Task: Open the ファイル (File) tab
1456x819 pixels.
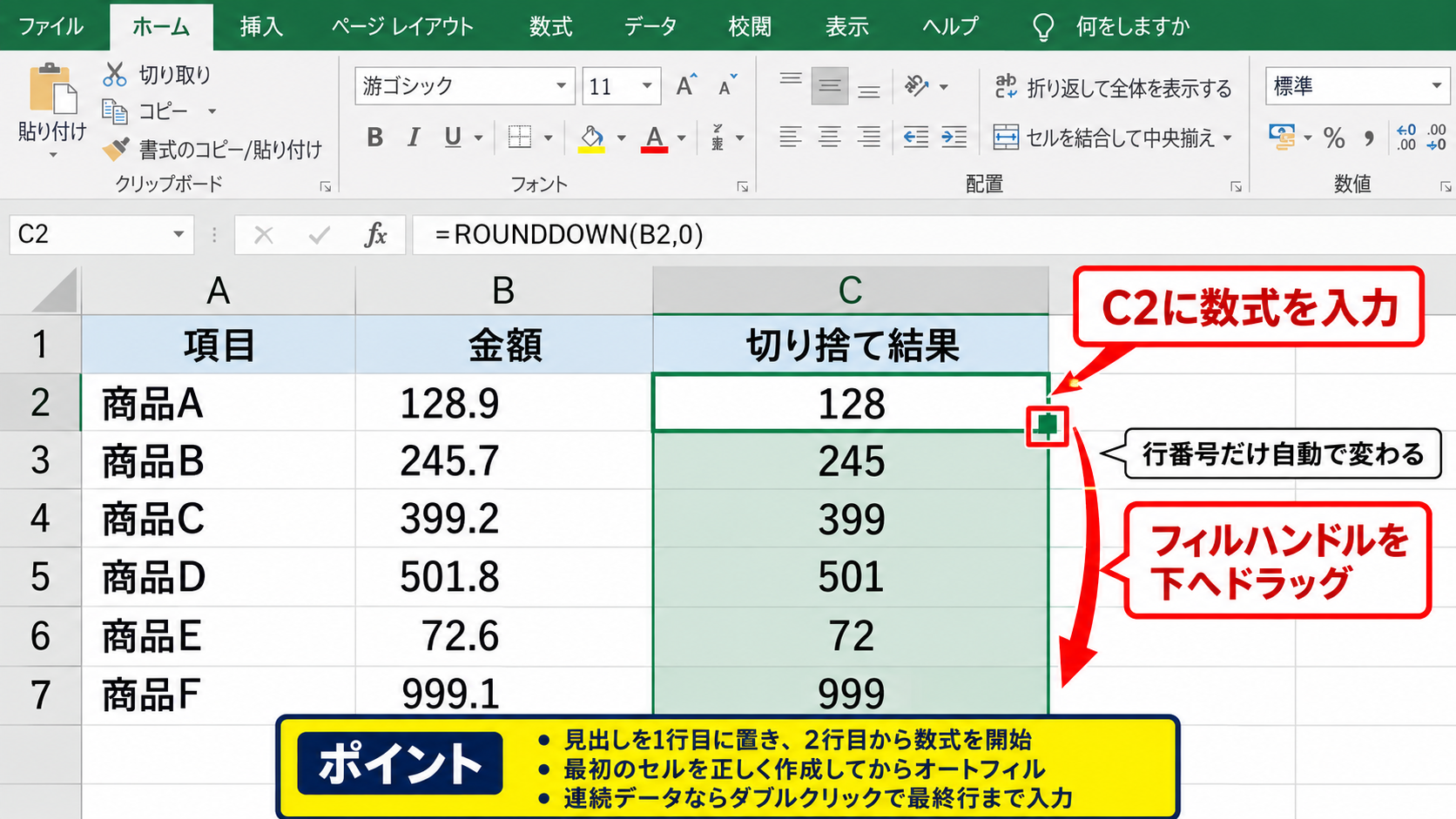Action: (51, 26)
